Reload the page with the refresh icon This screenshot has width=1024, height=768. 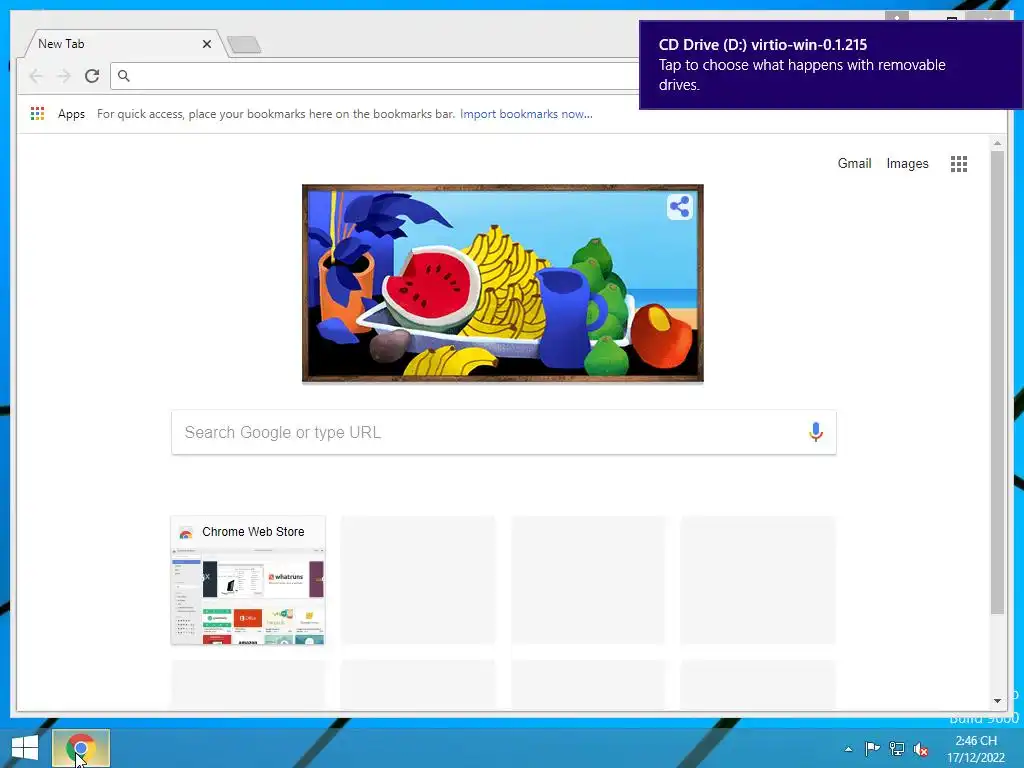point(92,76)
